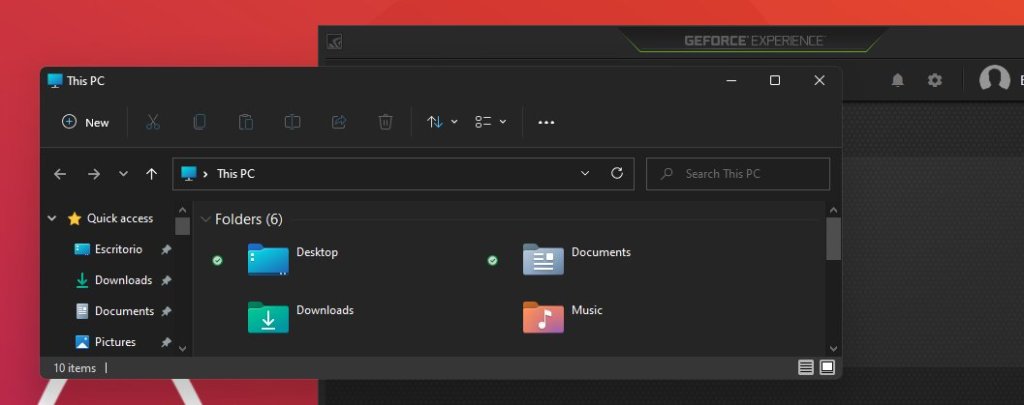Select the Music folder icon
This screenshot has width=1024, height=405.
(543, 317)
